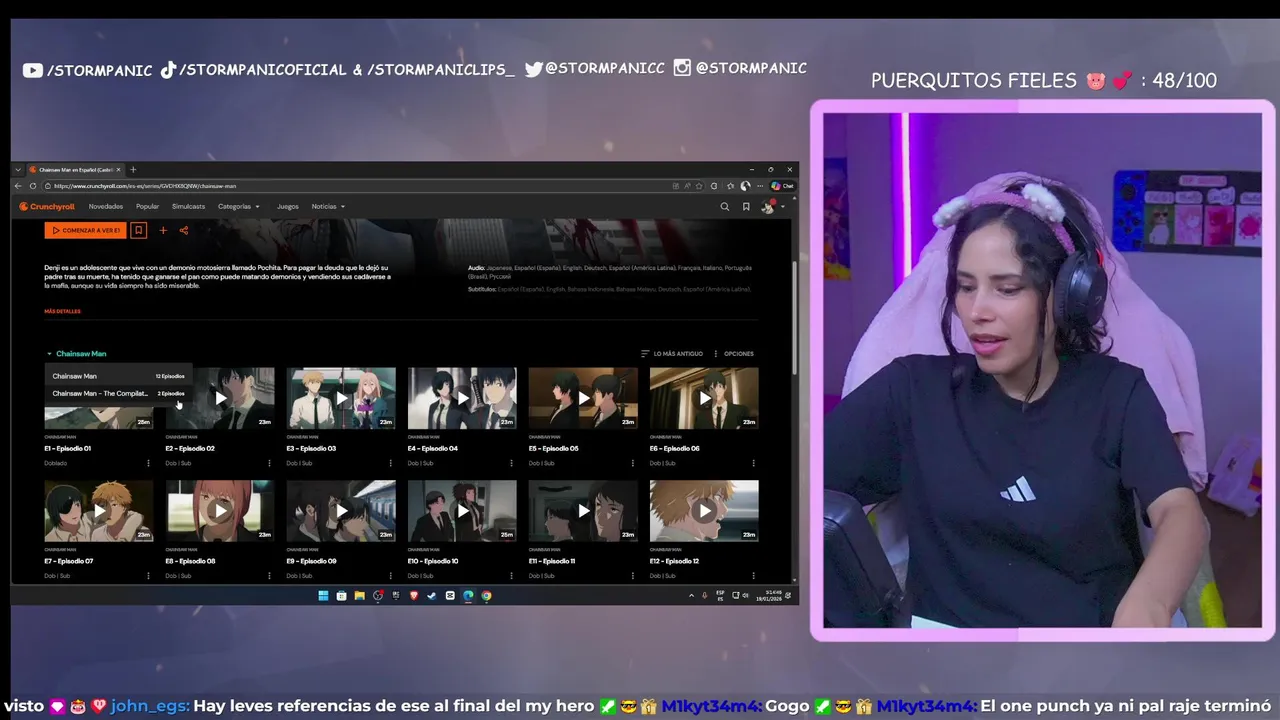
Task: Select the Chainsaw Man browser tab
Action: 75,169
